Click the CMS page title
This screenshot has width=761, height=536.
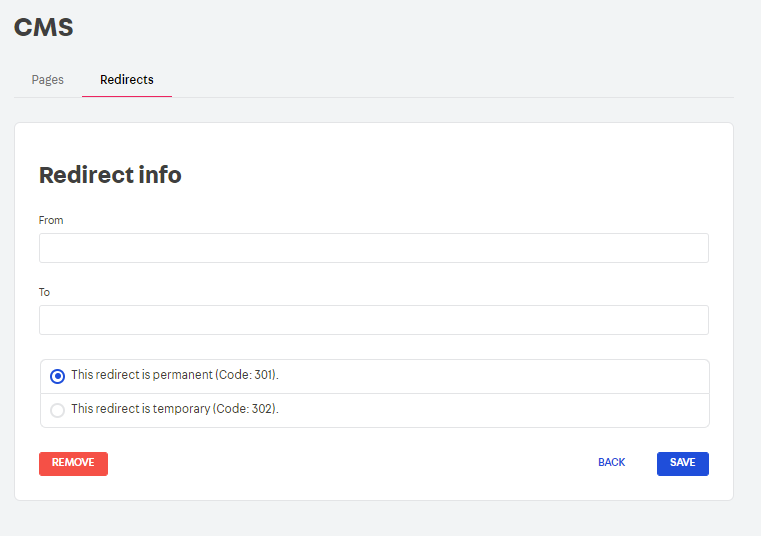pos(44,27)
